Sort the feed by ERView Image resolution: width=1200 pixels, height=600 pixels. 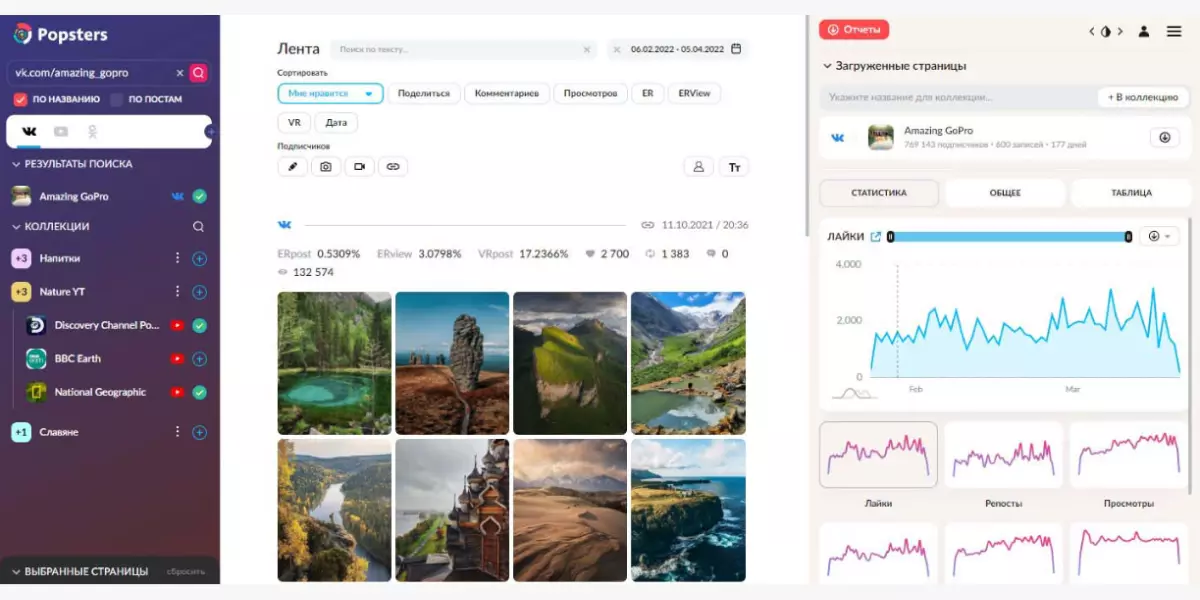tap(694, 94)
